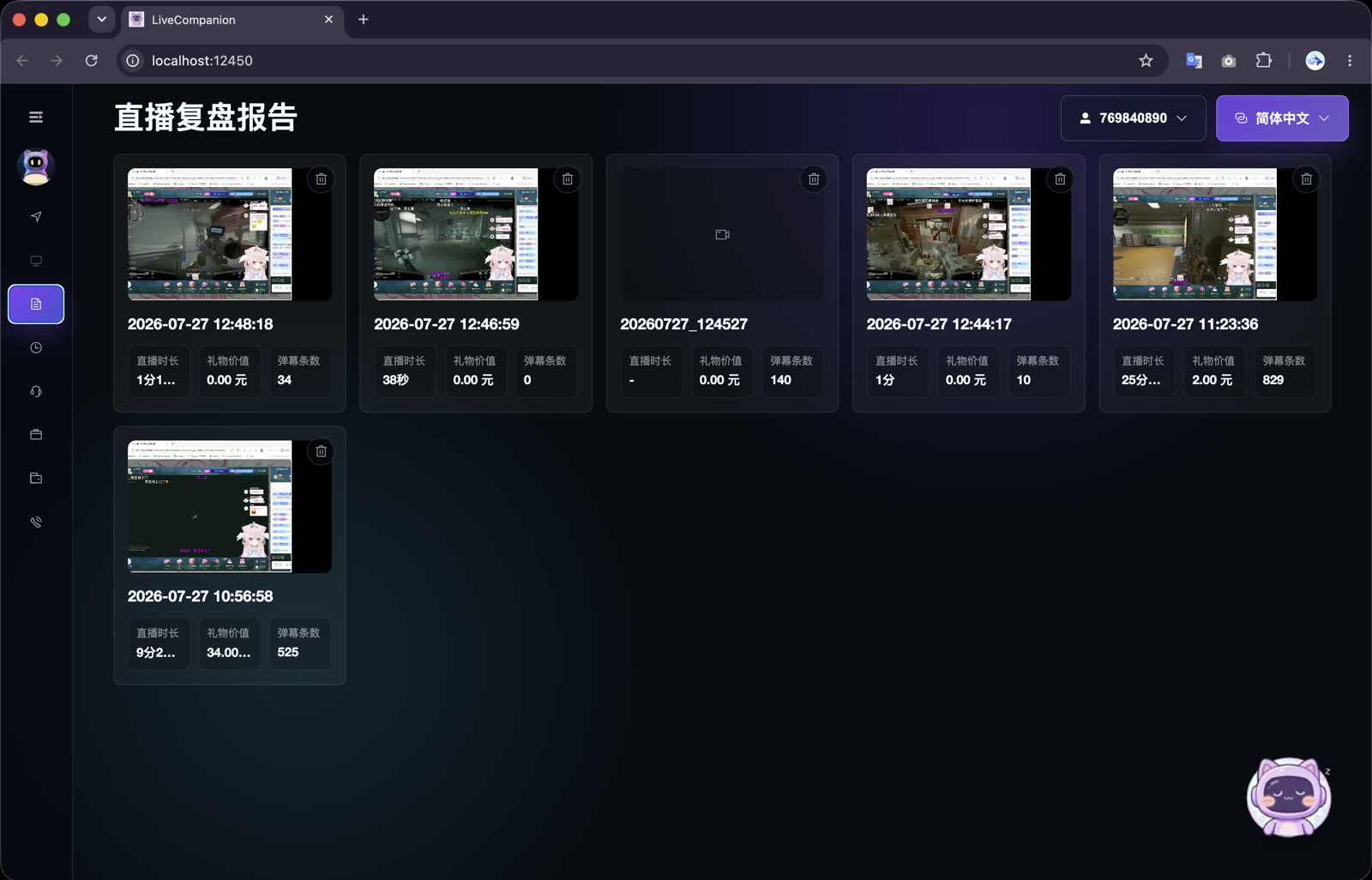Click the floating cat mascot assistant
This screenshot has width=1372, height=880.
(x=1289, y=797)
